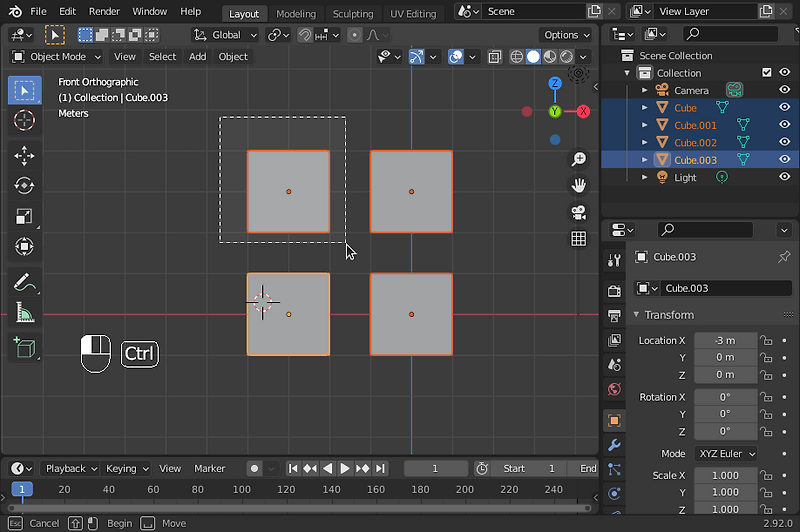
Task: Open the timeline Marker menu
Action: [x=209, y=468]
